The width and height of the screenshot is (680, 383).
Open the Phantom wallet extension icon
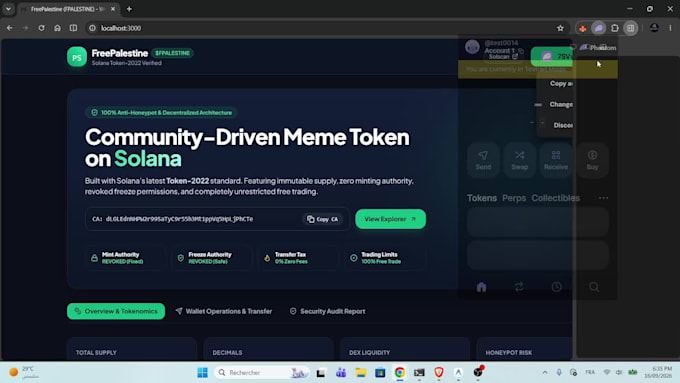pyautogui.click(x=598, y=28)
